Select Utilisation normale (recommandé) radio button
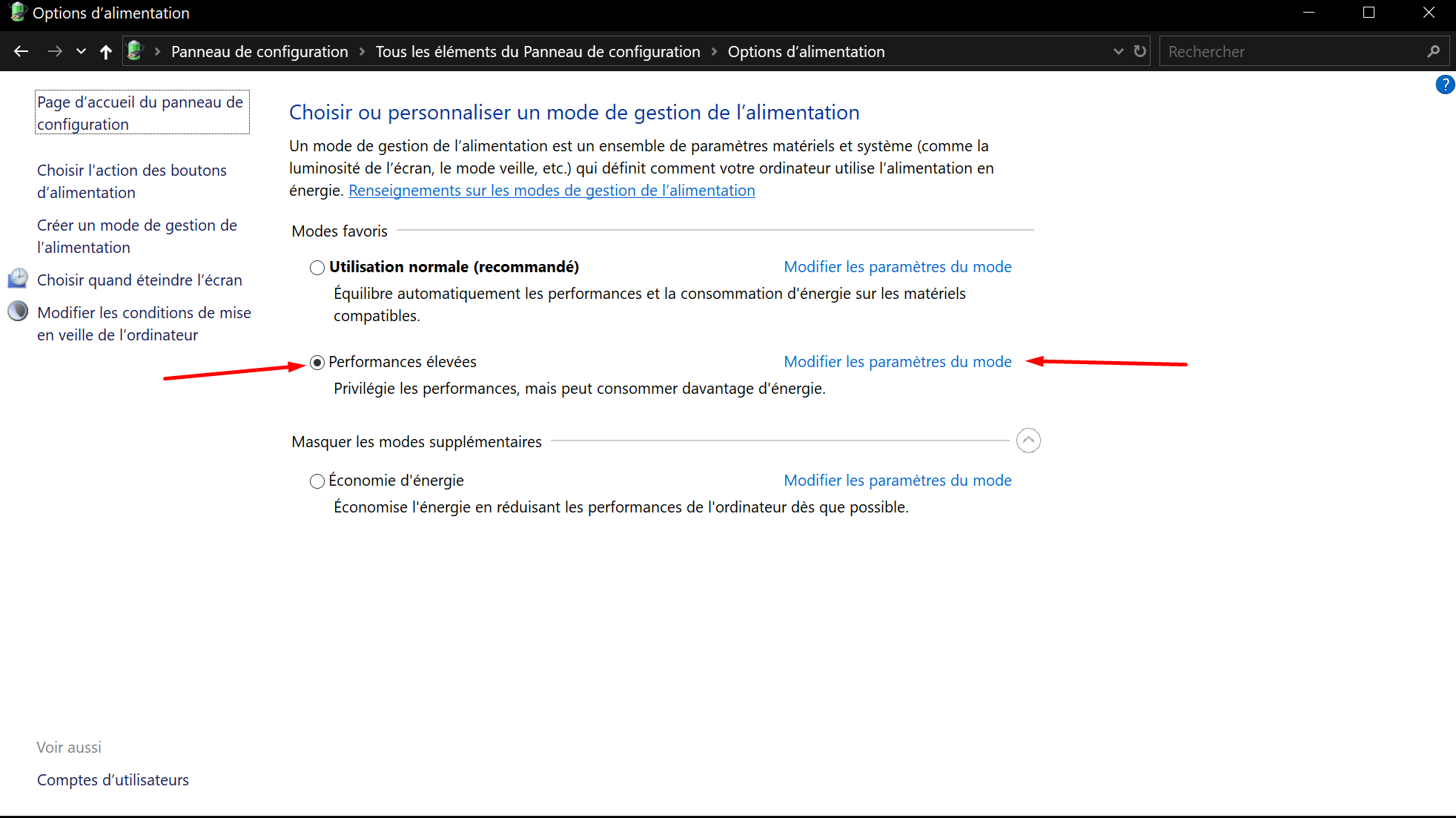 [317, 267]
